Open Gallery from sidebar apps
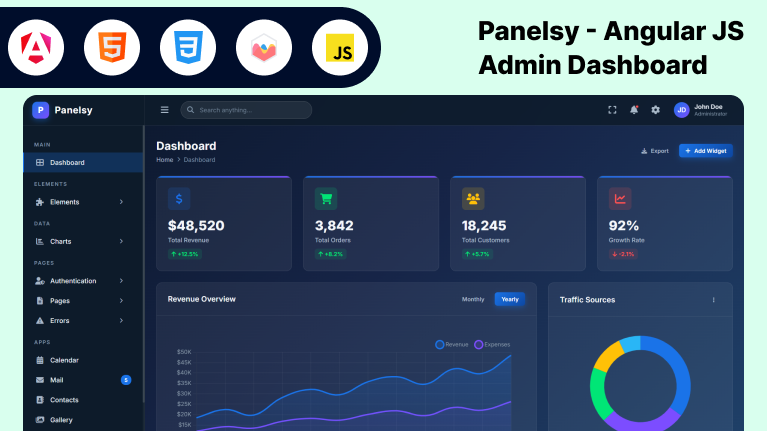 click(83, 420)
